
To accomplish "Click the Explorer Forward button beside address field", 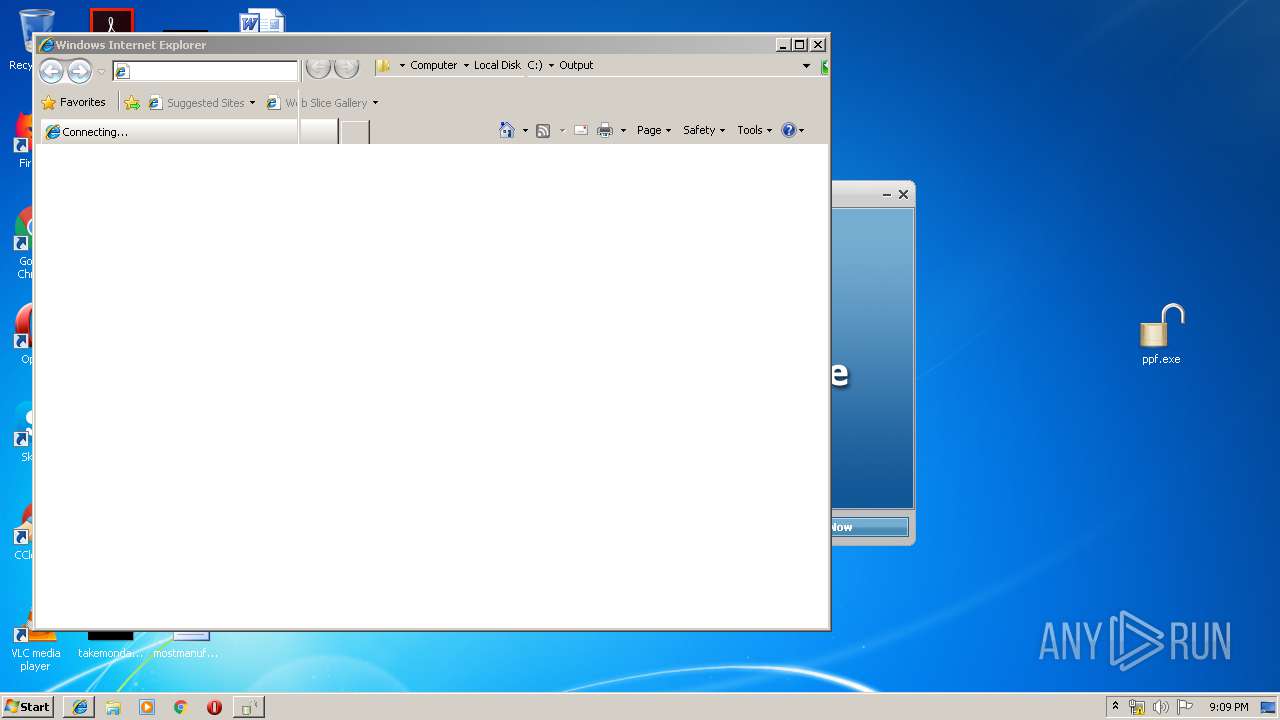I will coord(346,67).
